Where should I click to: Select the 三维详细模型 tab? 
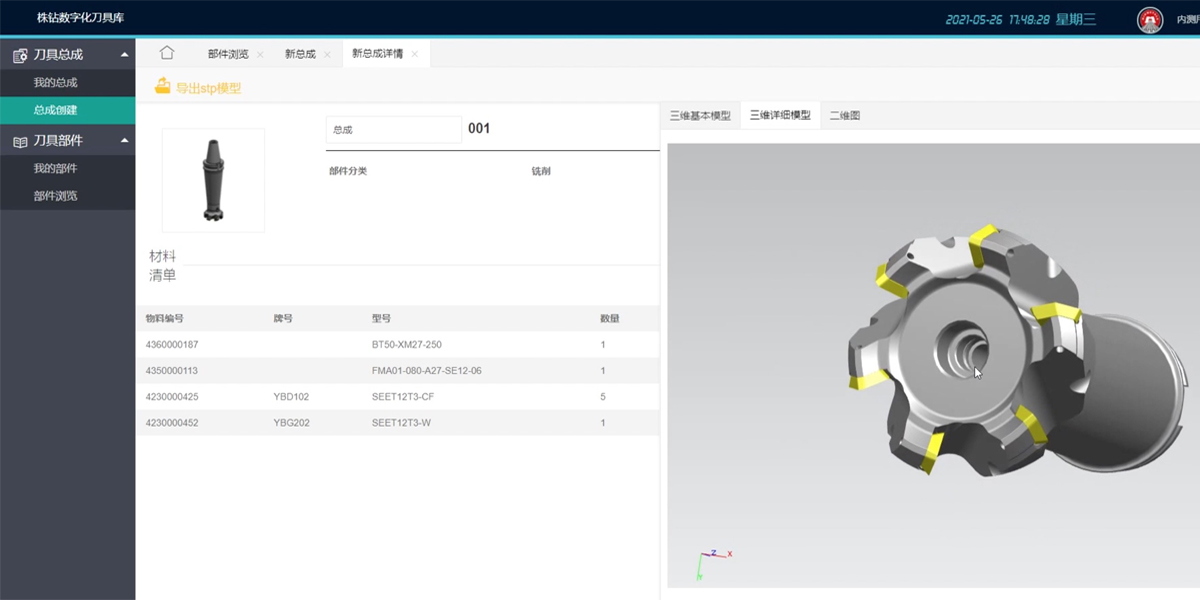780,116
